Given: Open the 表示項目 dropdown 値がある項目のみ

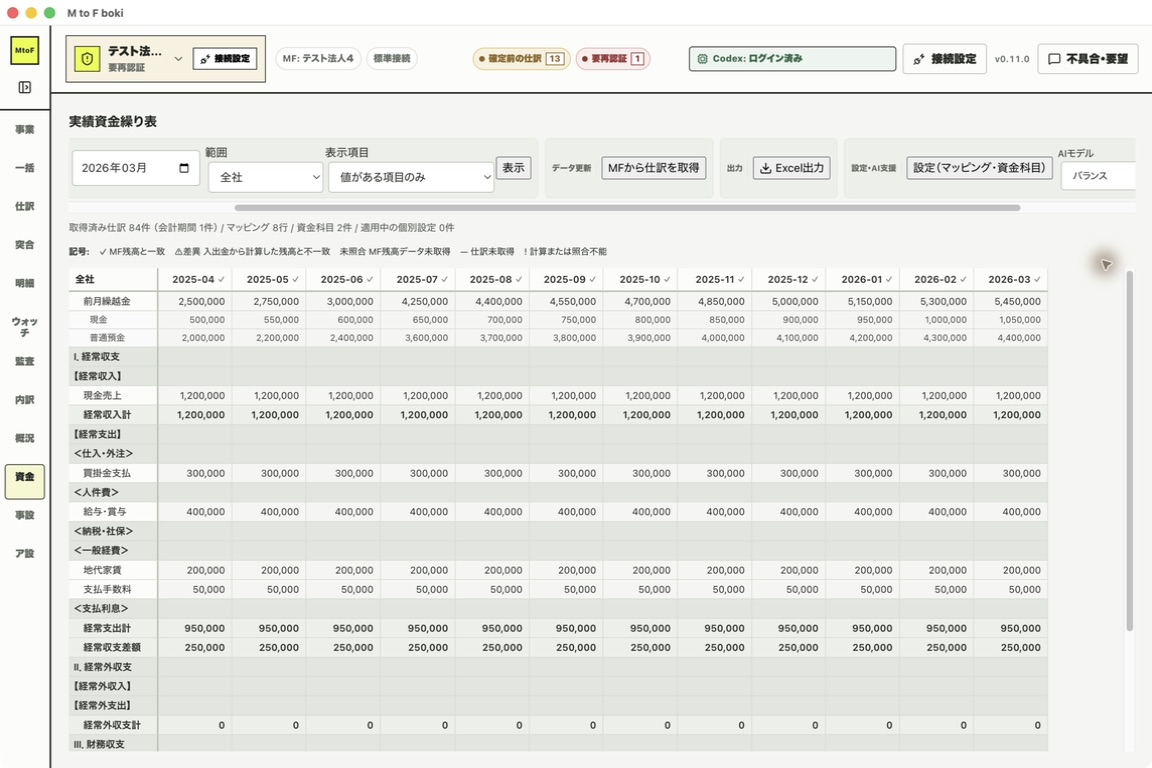Looking at the screenshot, I should pyautogui.click(x=411, y=177).
